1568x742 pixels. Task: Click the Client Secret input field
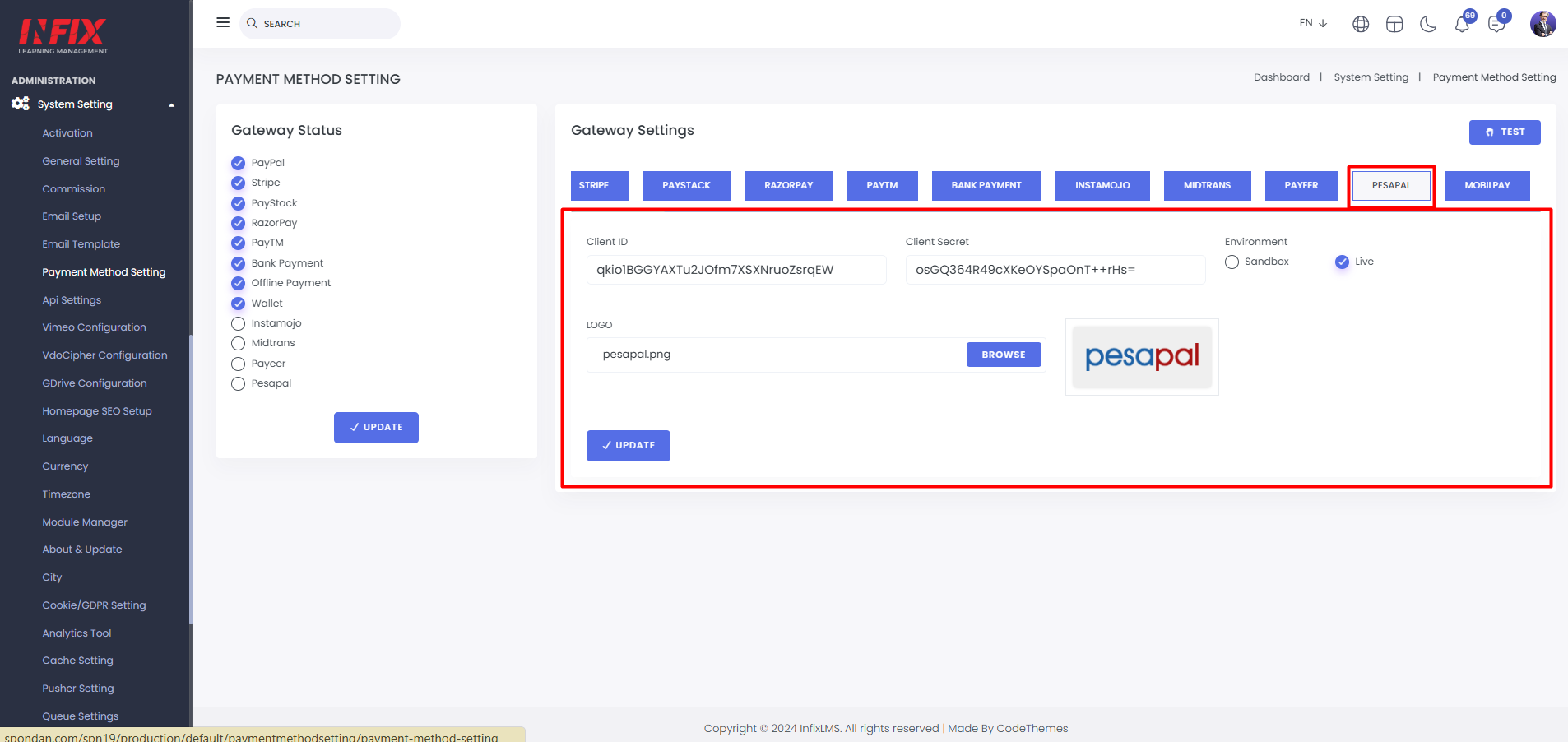pos(1055,270)
